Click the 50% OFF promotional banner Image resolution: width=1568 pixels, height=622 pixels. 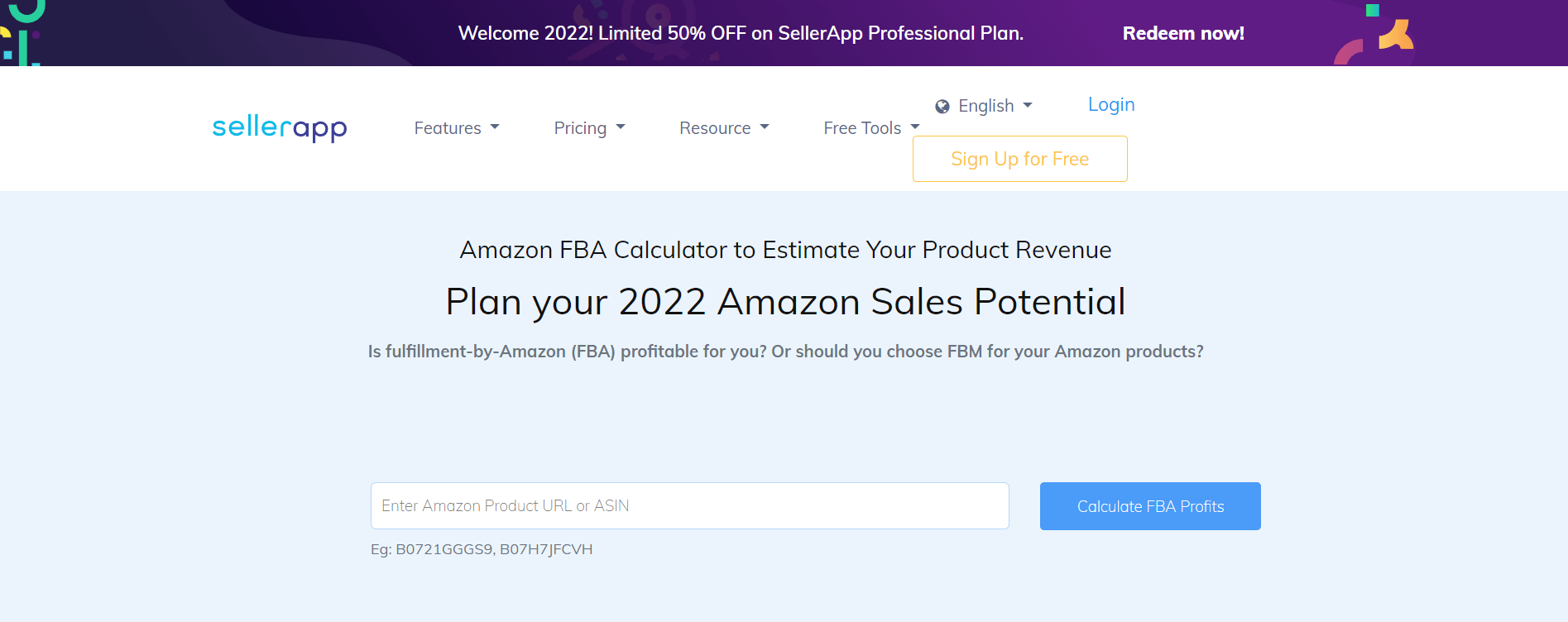[741, 34]
